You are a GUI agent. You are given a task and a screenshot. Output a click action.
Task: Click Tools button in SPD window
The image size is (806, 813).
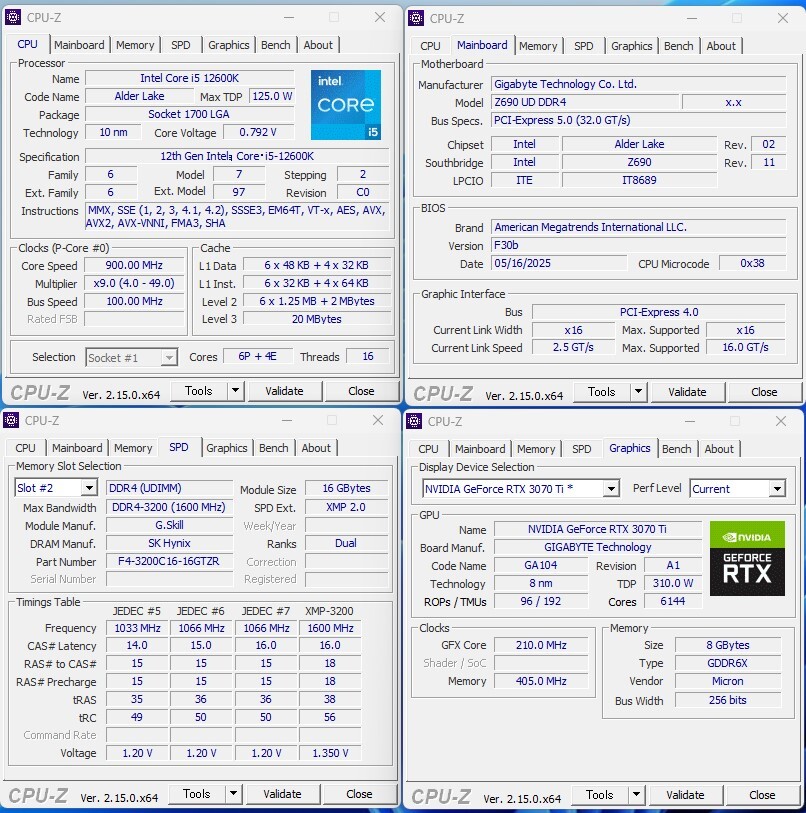click(x=197, y=794)
